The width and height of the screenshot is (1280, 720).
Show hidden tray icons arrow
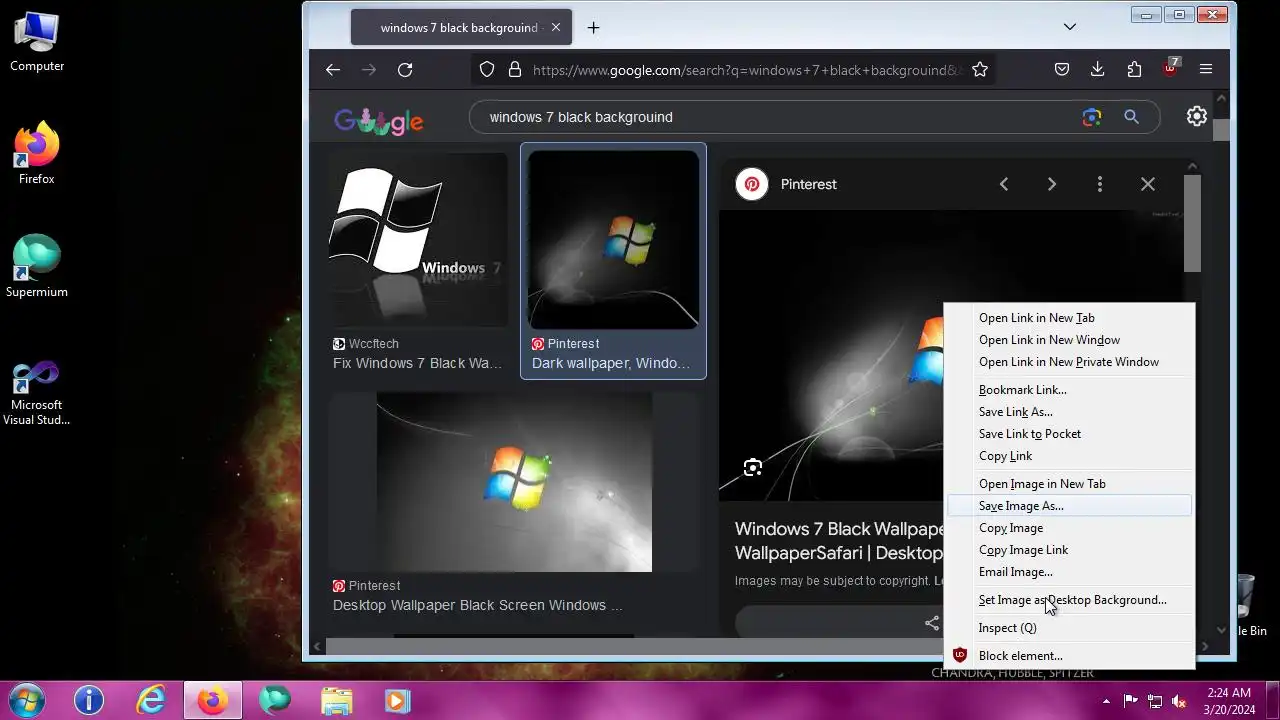tap(1106, 701)
